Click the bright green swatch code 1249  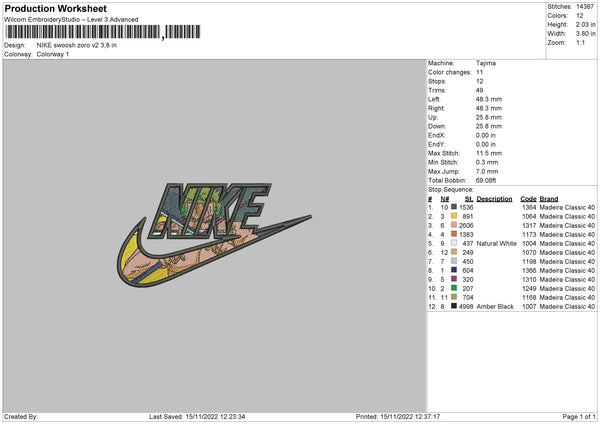(454, 288)
